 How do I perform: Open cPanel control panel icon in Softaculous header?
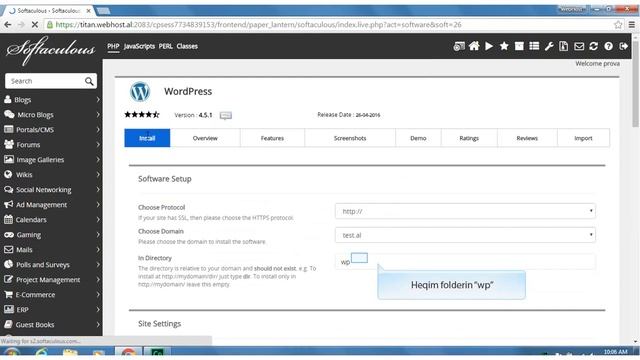coord(459,47)
